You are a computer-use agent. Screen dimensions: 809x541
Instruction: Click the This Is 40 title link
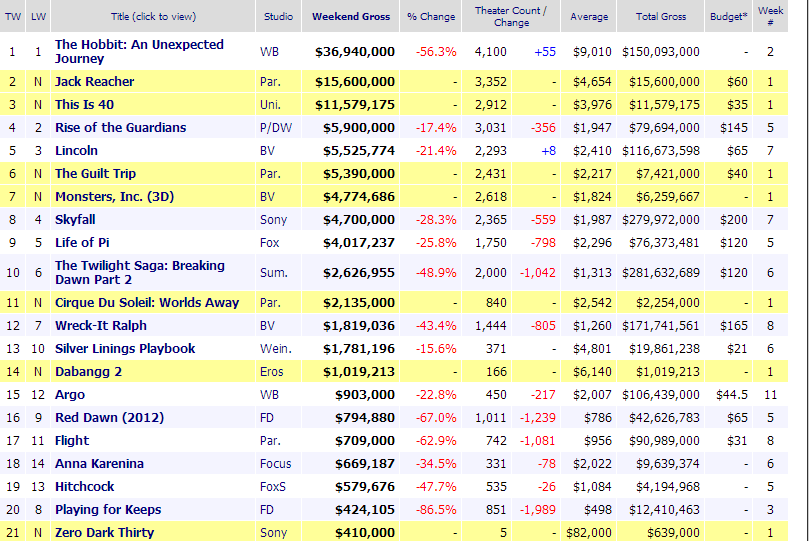[84, 105]
